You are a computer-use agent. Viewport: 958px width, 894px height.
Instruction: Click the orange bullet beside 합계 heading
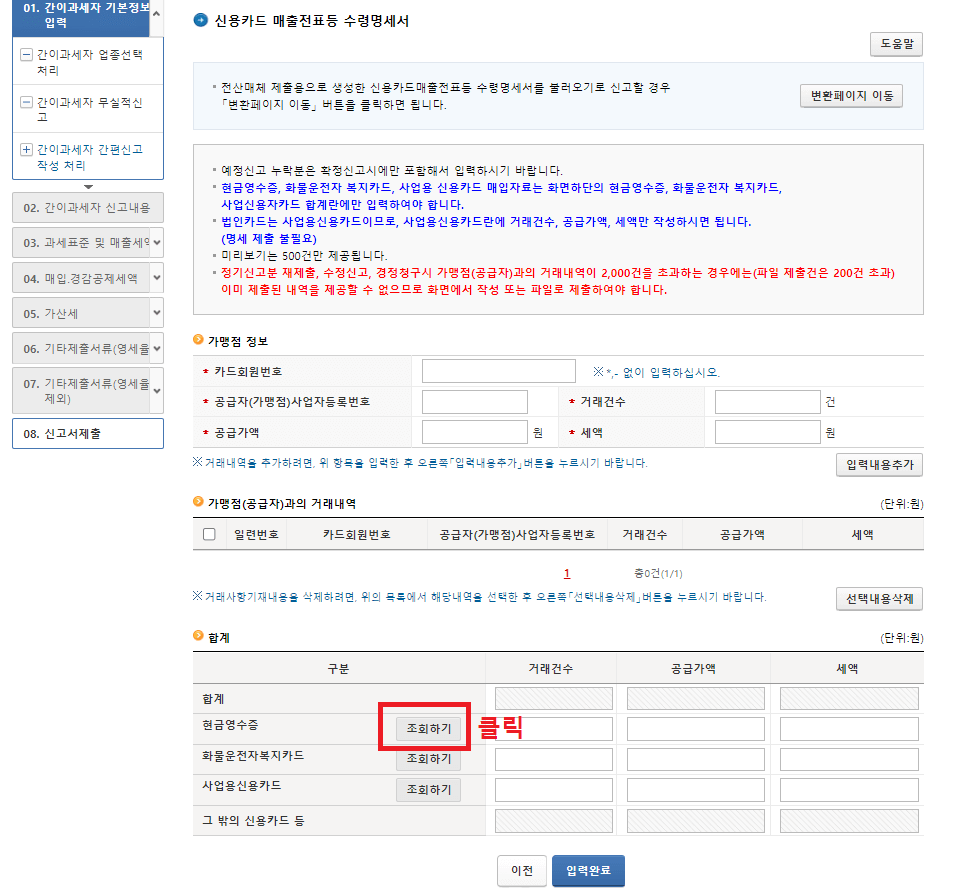tap(198, 636)
